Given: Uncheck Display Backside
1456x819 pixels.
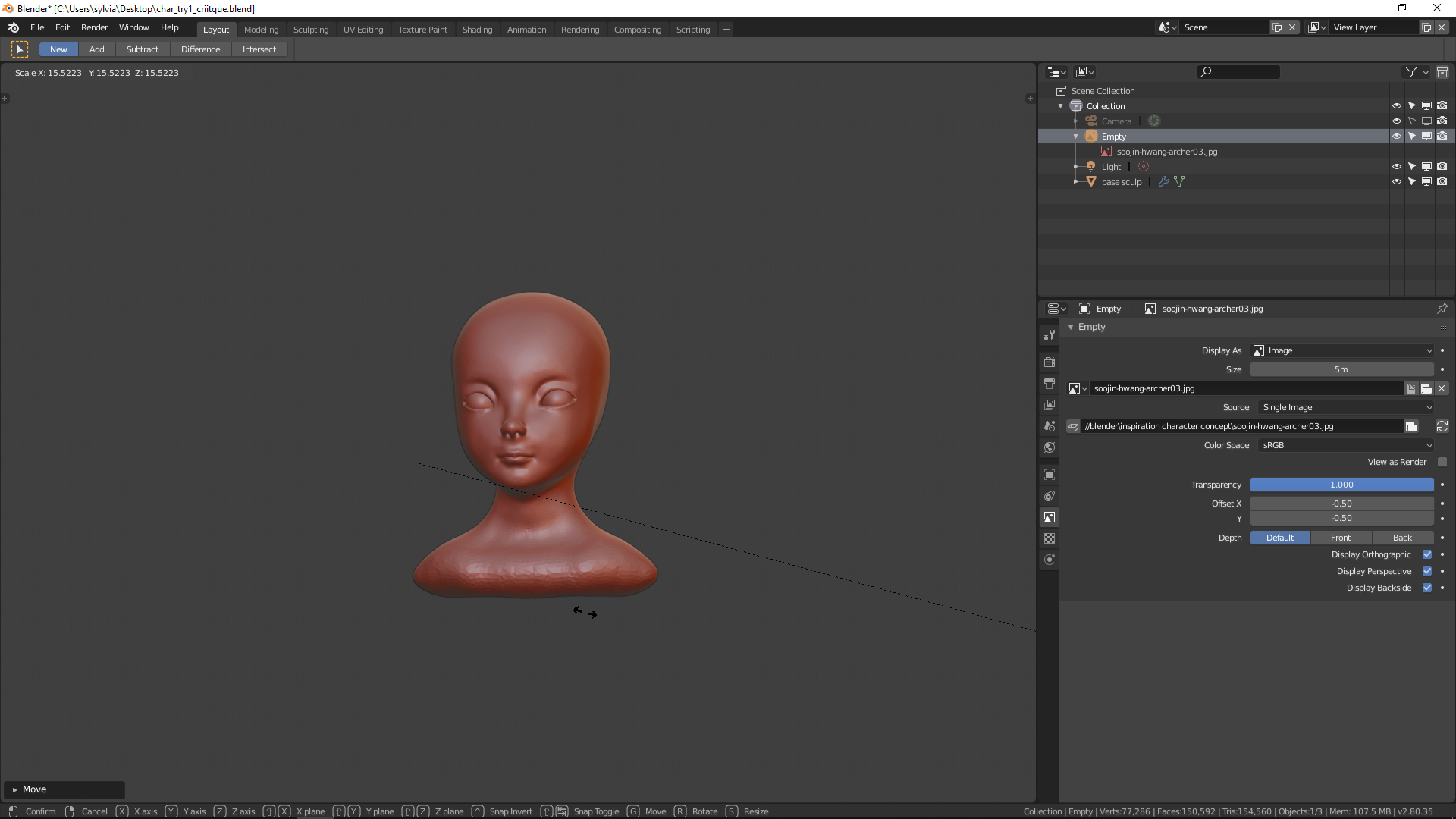Looking at the screenshot, I should click(x=1427, y=588).
